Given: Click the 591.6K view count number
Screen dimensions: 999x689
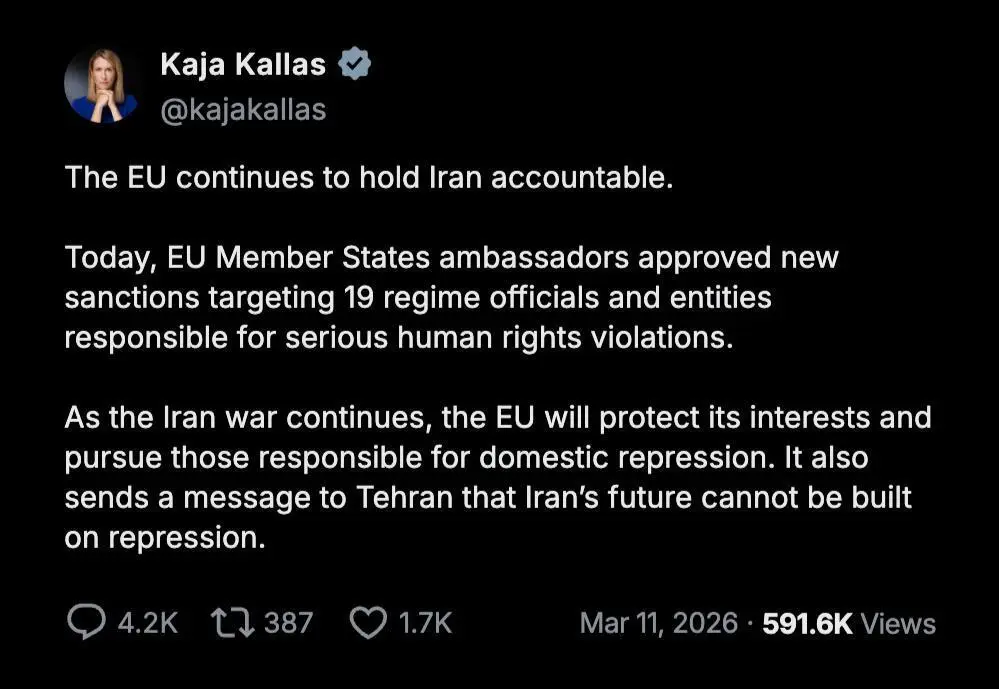Looking at the screenshot, I should pos(807,623).
